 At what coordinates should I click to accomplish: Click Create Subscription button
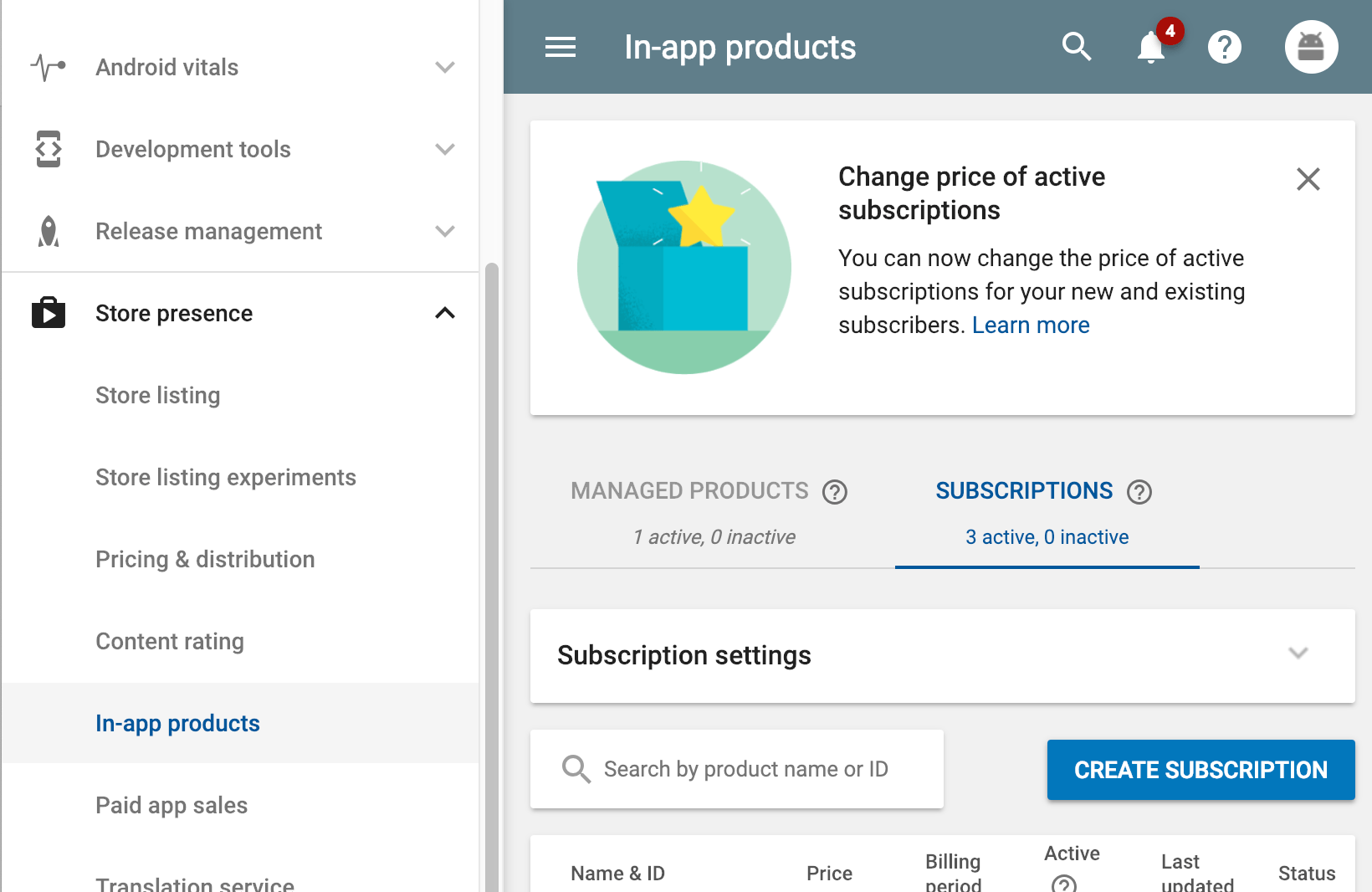pos(1201,770)
